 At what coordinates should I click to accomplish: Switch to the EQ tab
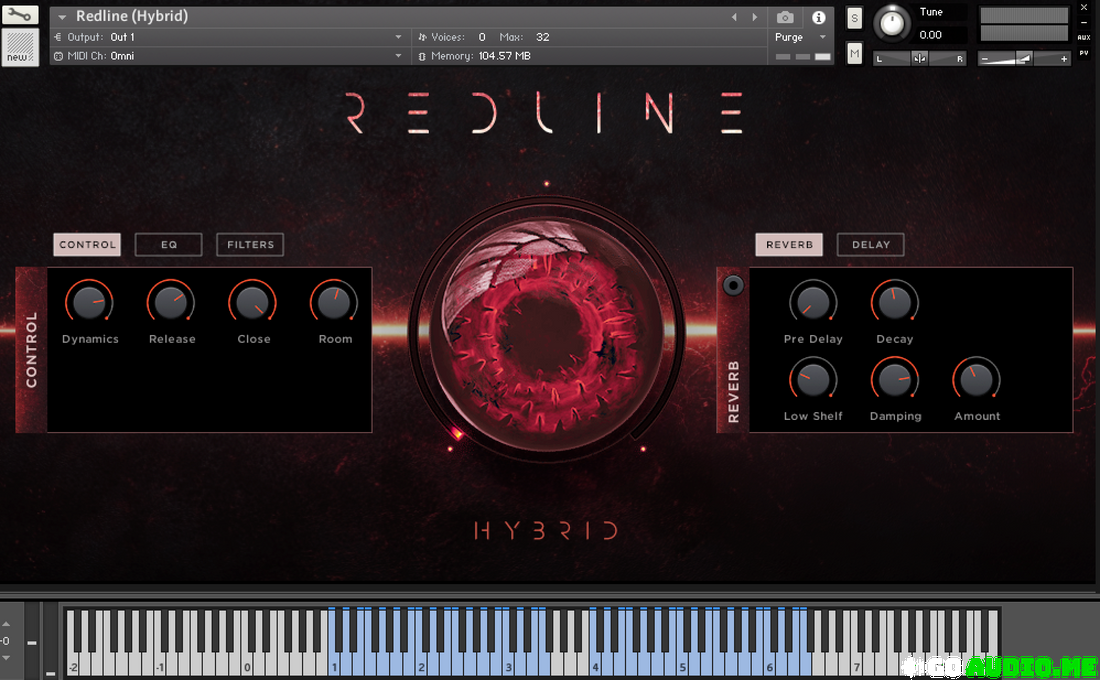(x=169, y=245)
